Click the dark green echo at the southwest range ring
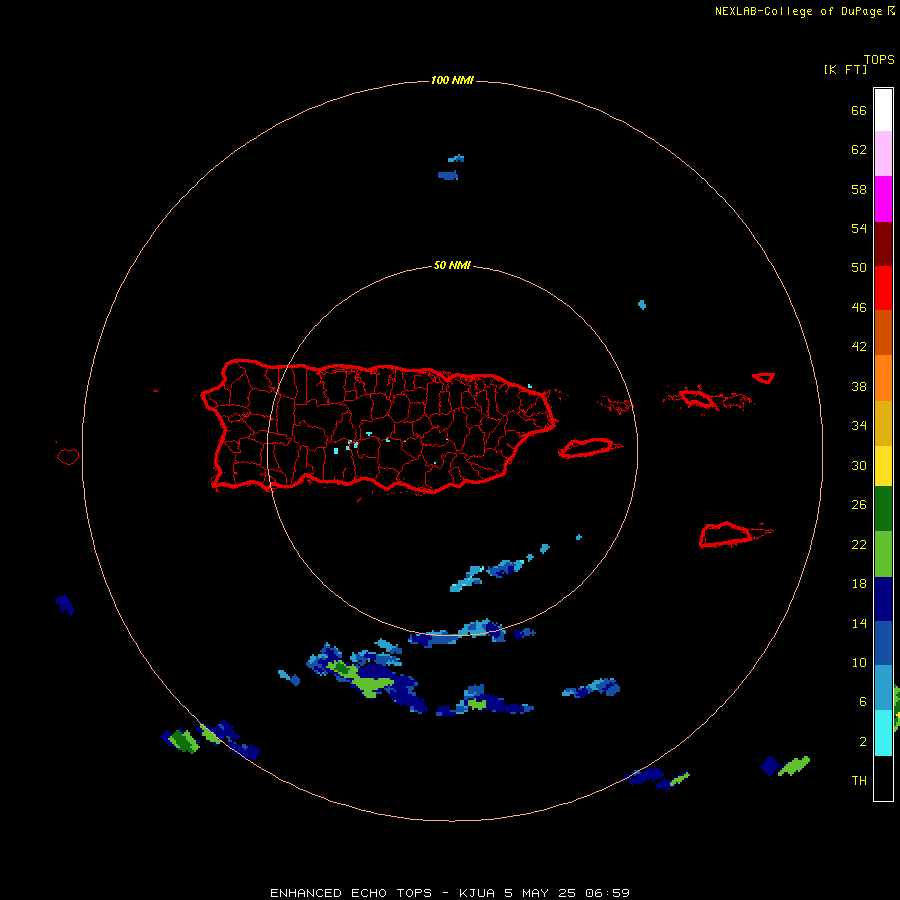Image resolution: width=900 pixels, height=900 pixels. [184, 741]
